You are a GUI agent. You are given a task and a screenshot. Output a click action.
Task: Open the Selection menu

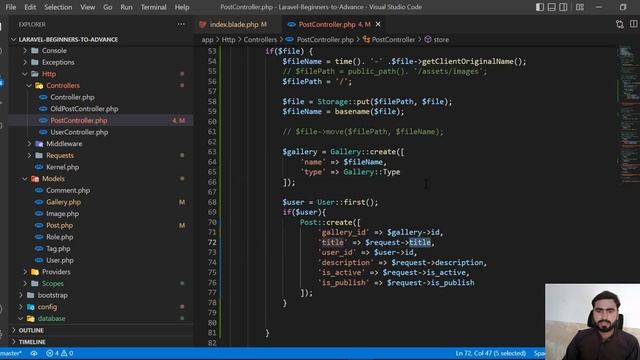58,7
